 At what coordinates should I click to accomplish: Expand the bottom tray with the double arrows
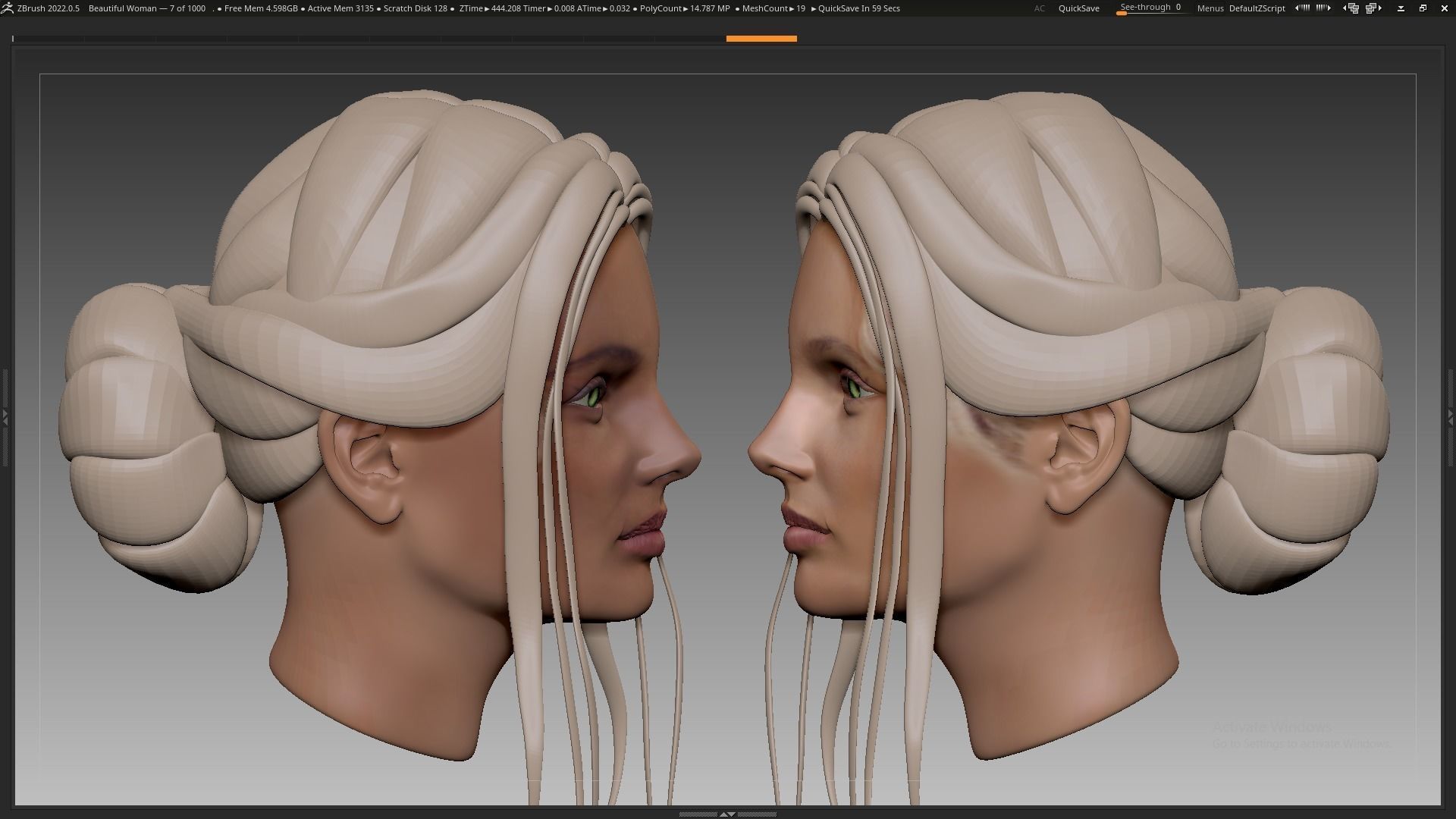(728, 814)
